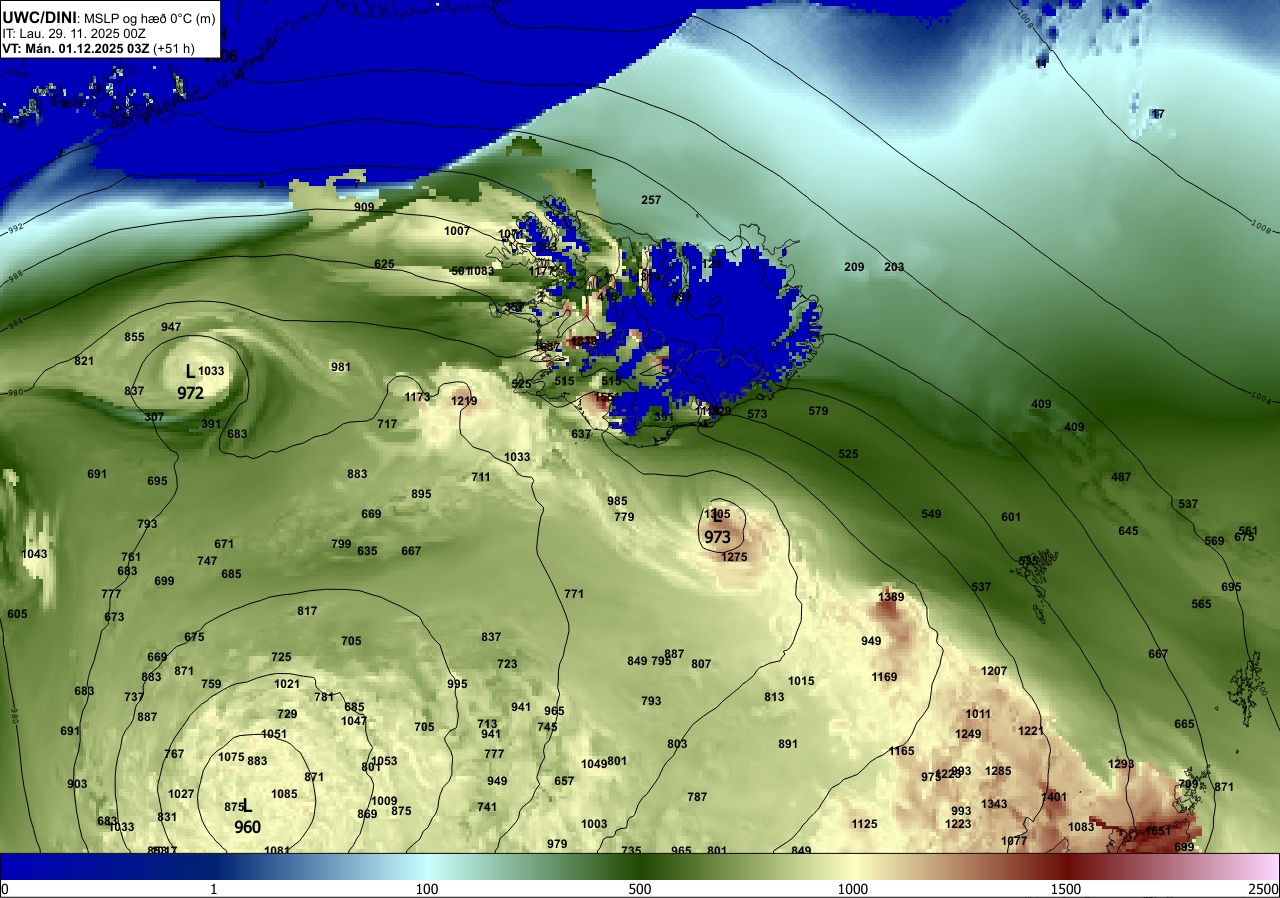The height and width of the screenshot is (898, 1280).
Task: Click the 981 height value
Action: click(341, 367)
